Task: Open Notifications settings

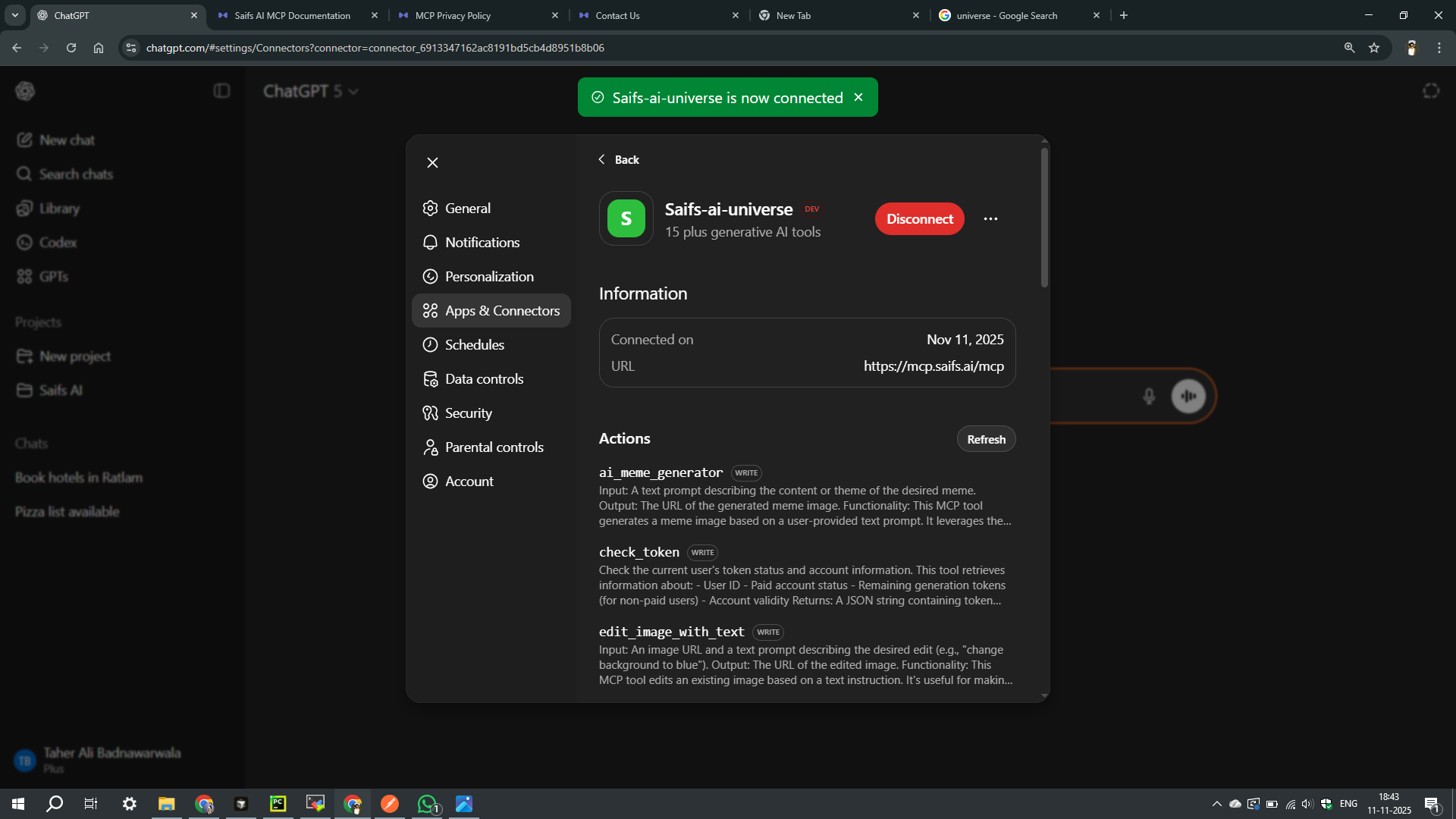Action: point(491,242)
